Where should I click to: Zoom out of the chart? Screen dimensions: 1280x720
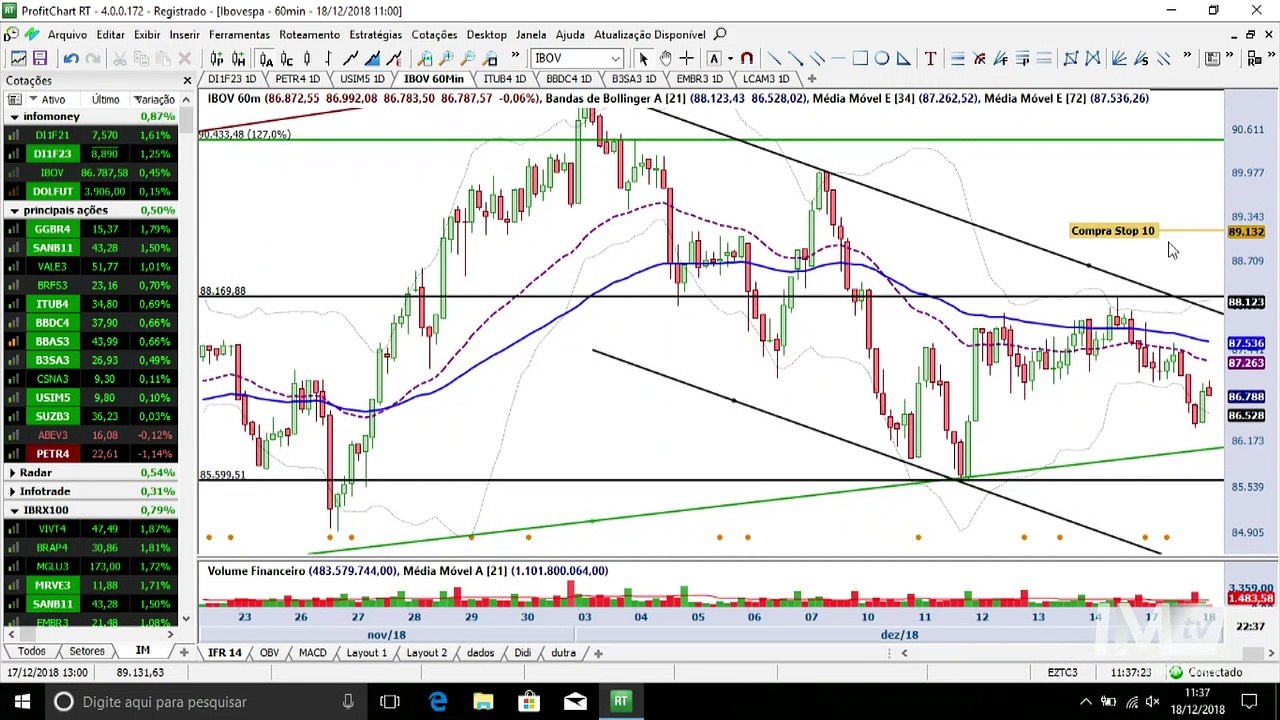pos(468,58)
